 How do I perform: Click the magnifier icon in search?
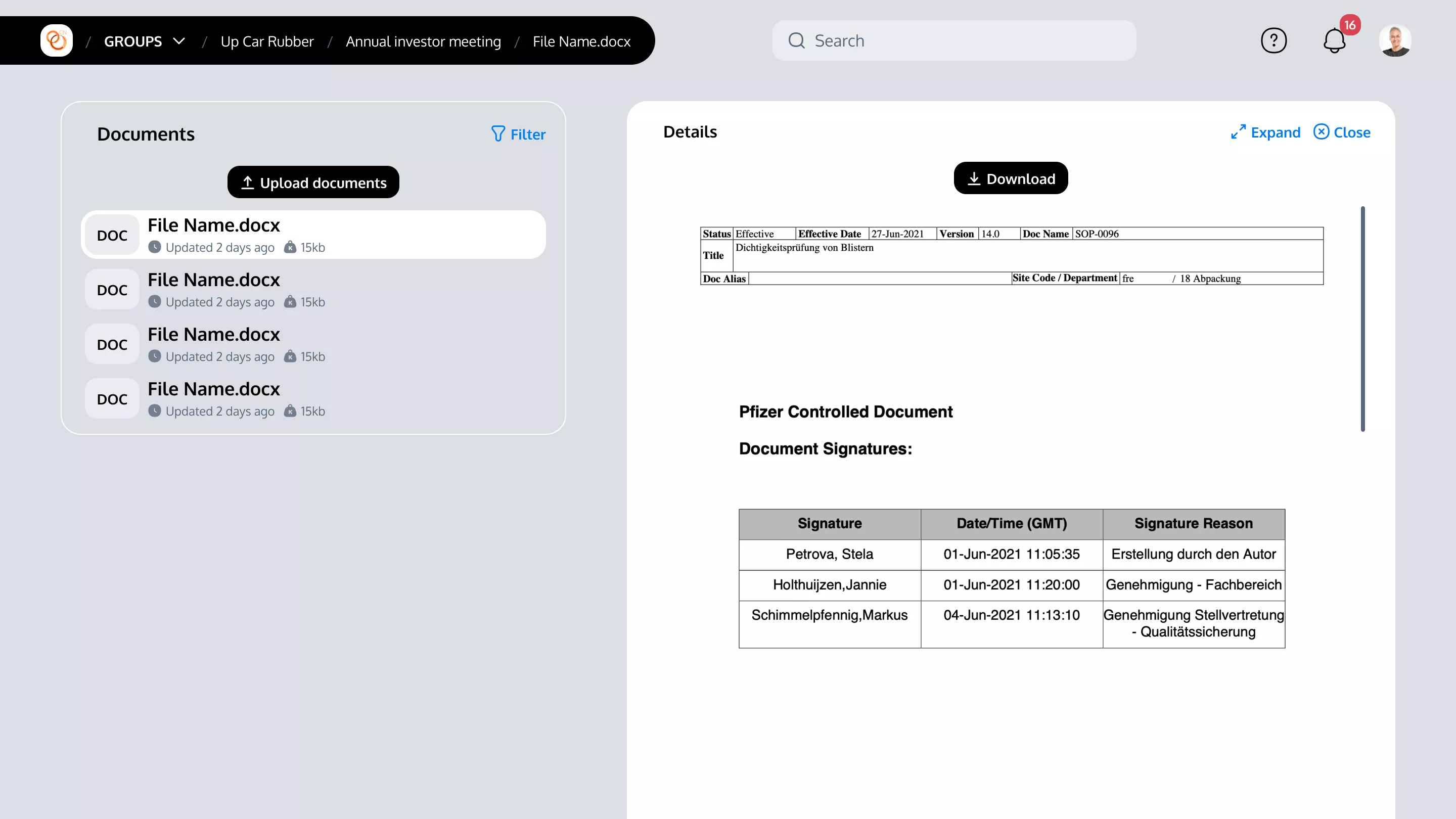(x=796, y=40)
